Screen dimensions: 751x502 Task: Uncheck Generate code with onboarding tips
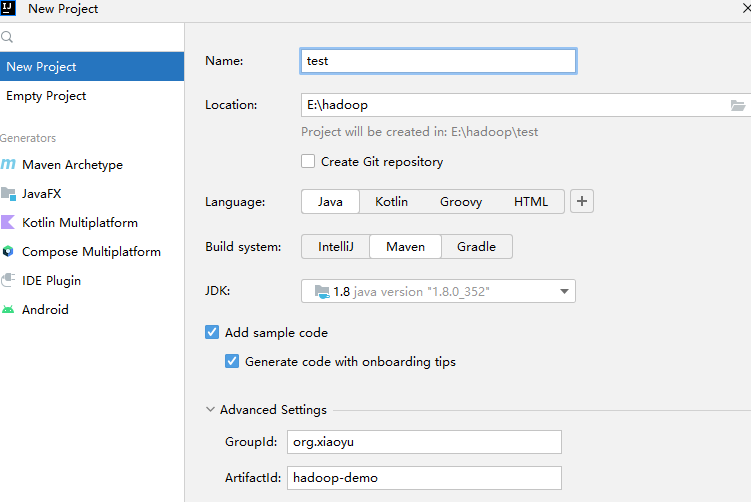232,361
